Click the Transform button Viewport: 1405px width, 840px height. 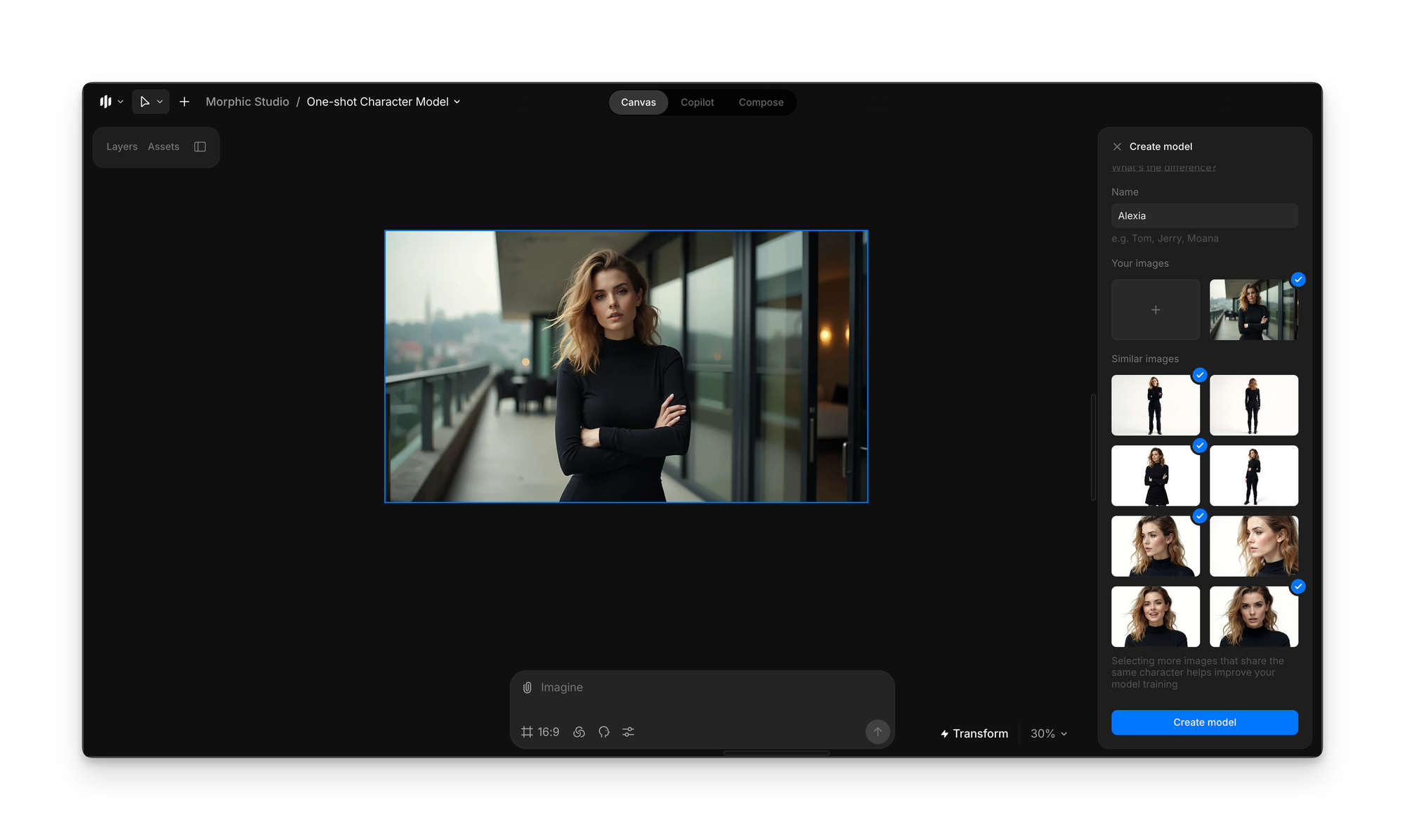[974, 733]
